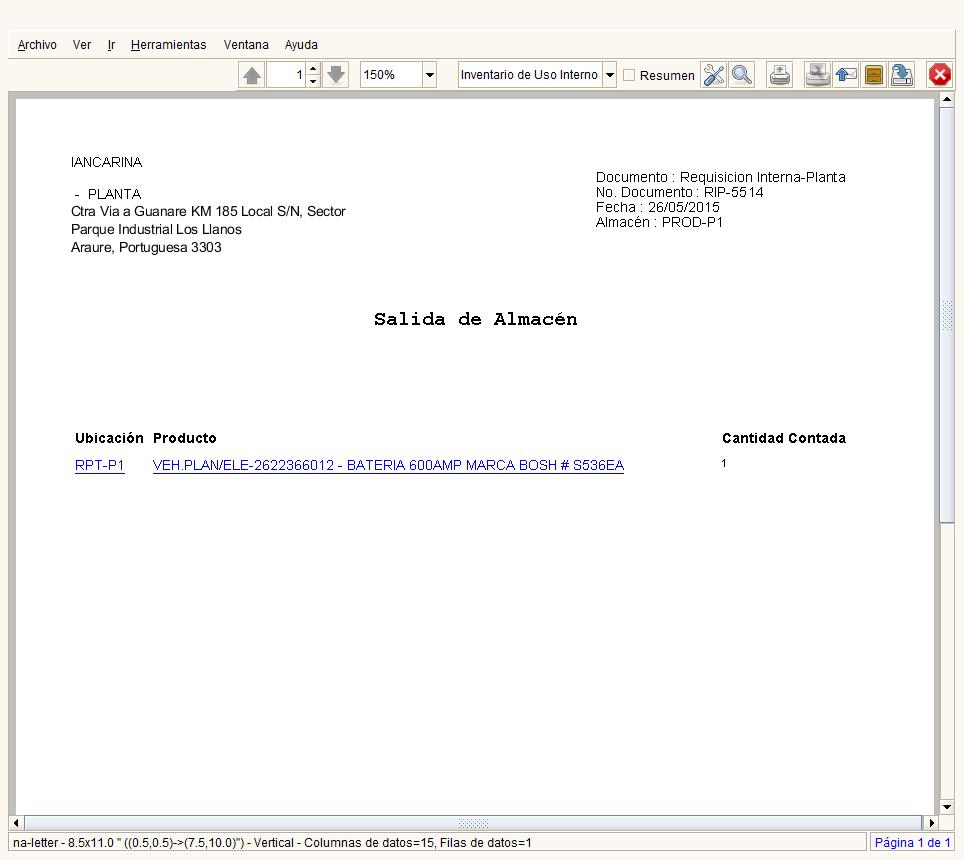Open print format customize tools icon
Viewport: 964px width, 860px height.
click(714, 75)
